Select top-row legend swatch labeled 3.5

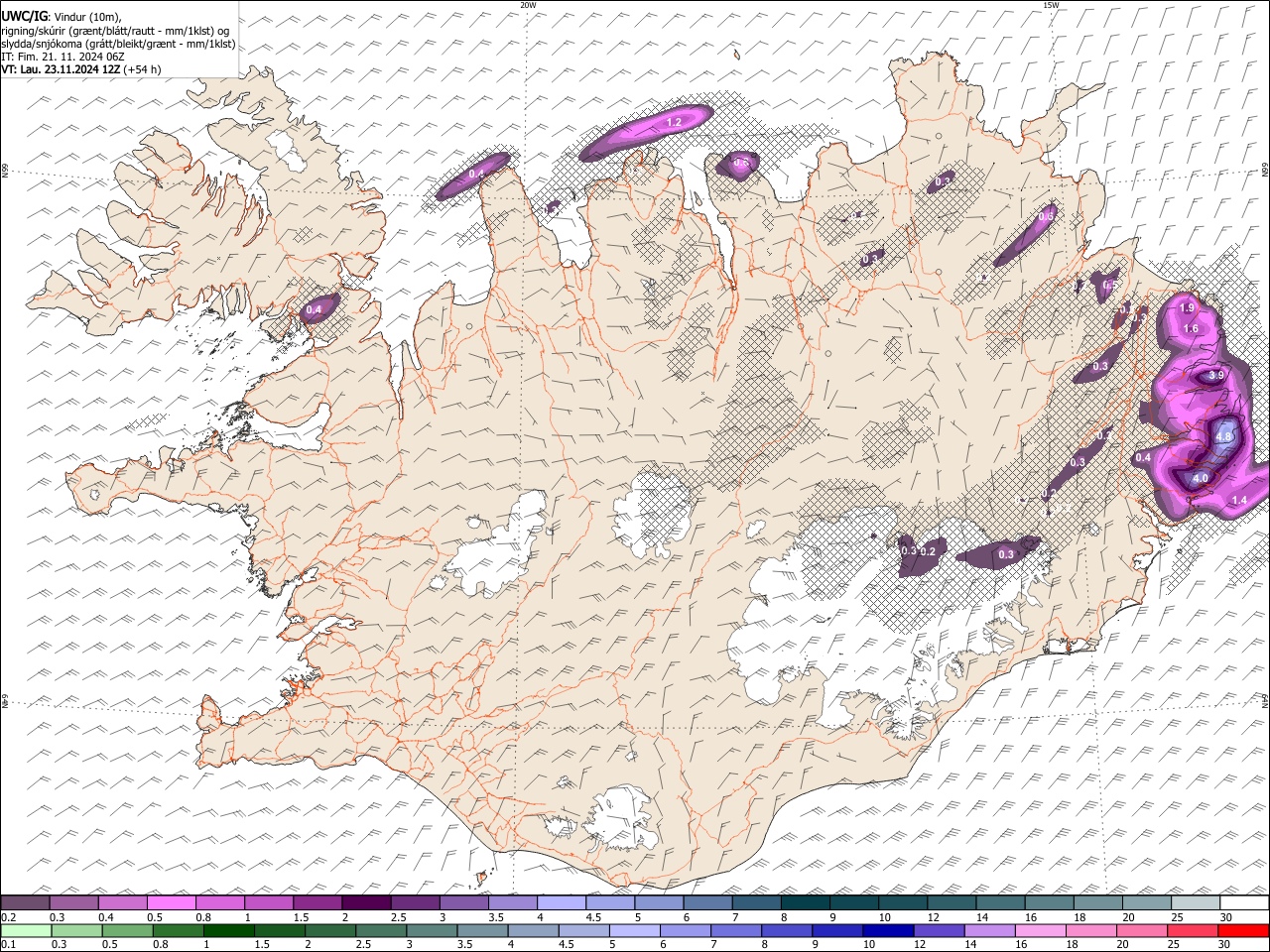click(511, 903)
